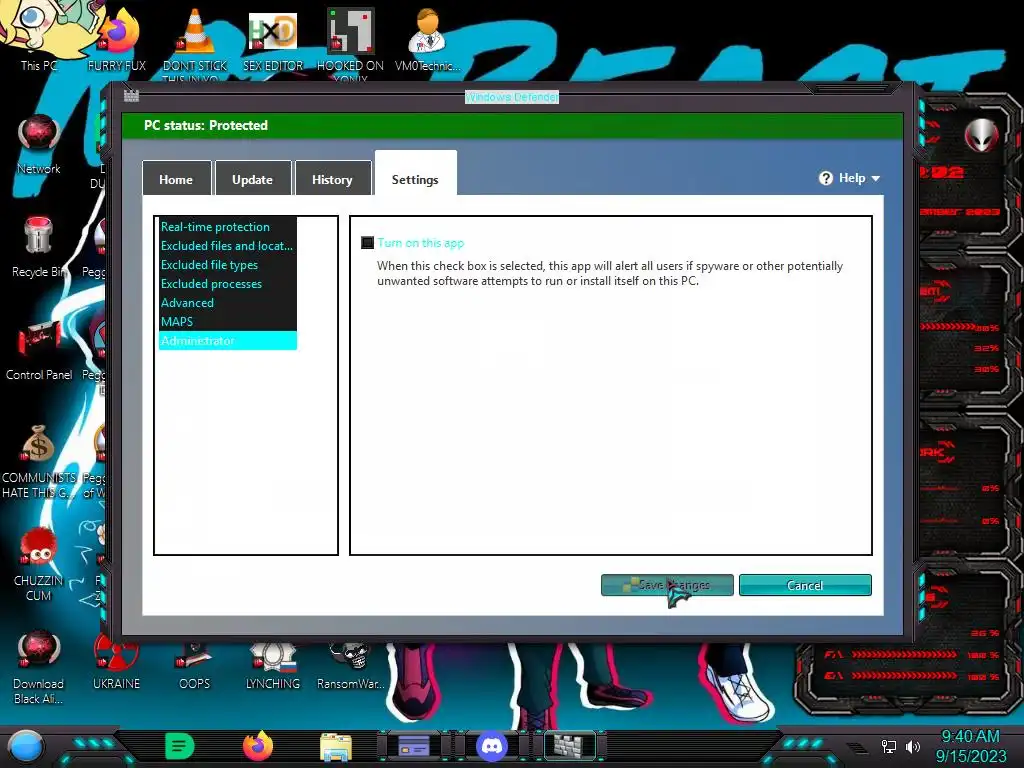Open the Control Panel desktop icon
Screen dimensions: 1024x768
click(x=39, y=350)
